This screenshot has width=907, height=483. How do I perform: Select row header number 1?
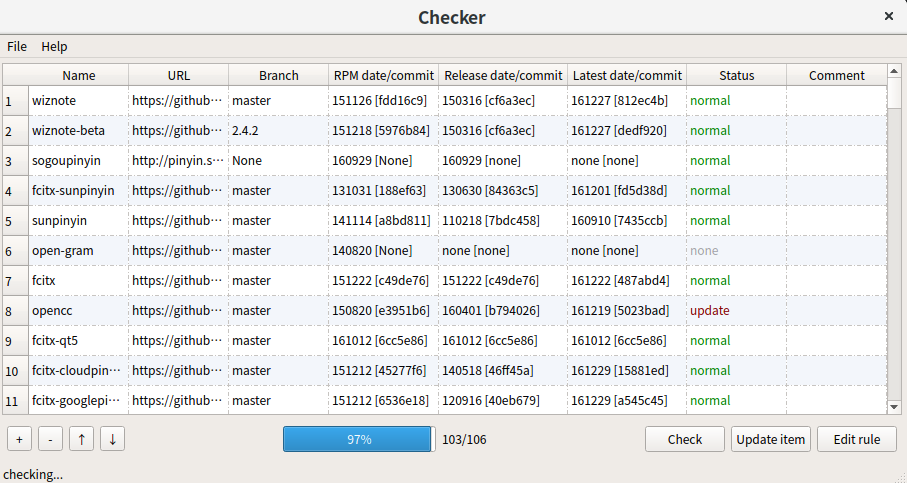point(16,101)
